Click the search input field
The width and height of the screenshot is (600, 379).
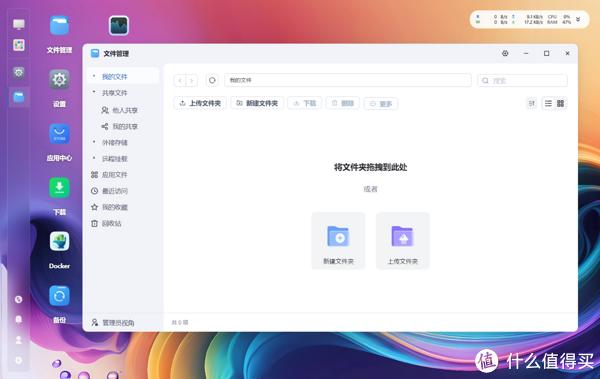[x=523, y=80]
